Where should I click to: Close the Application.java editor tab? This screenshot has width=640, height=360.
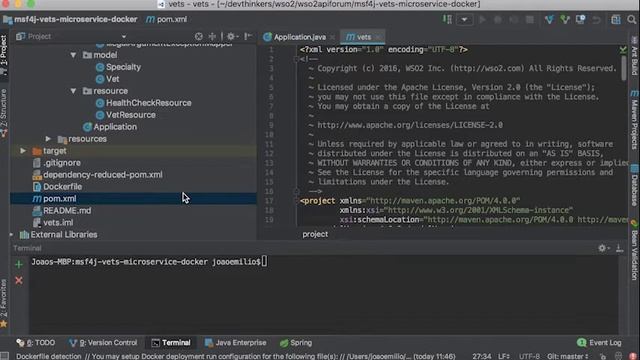tap(332, 37)
